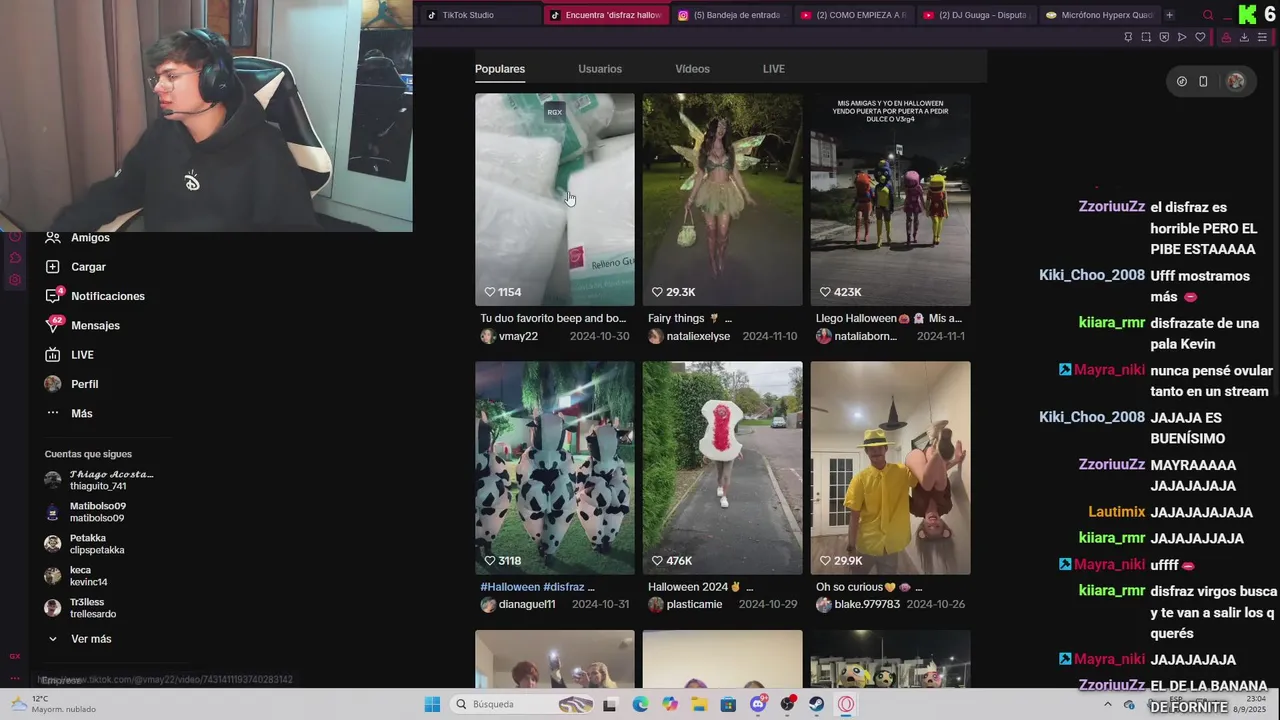
Task: Click the ad-blocker shield icon
Action: (x=1164, y=37)
